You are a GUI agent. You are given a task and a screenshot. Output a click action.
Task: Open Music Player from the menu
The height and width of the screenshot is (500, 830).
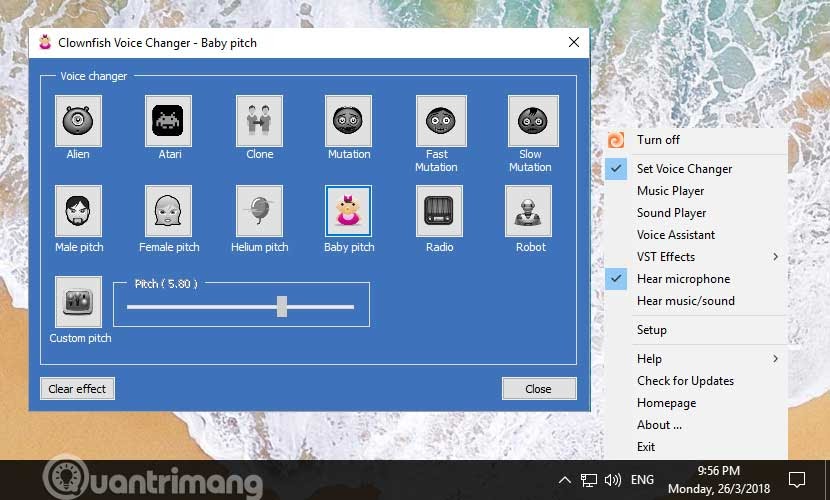(696, 191)
